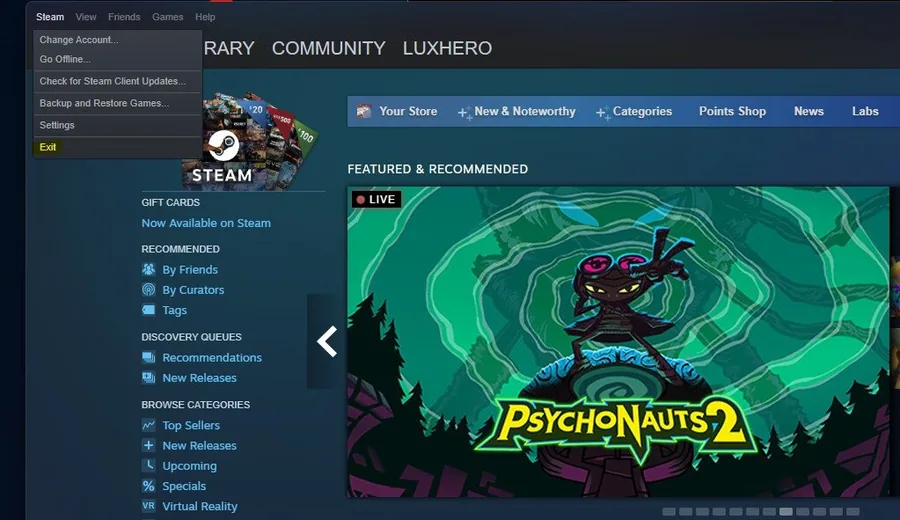
Task: Open the Steam menu
Action: [50, 17]
